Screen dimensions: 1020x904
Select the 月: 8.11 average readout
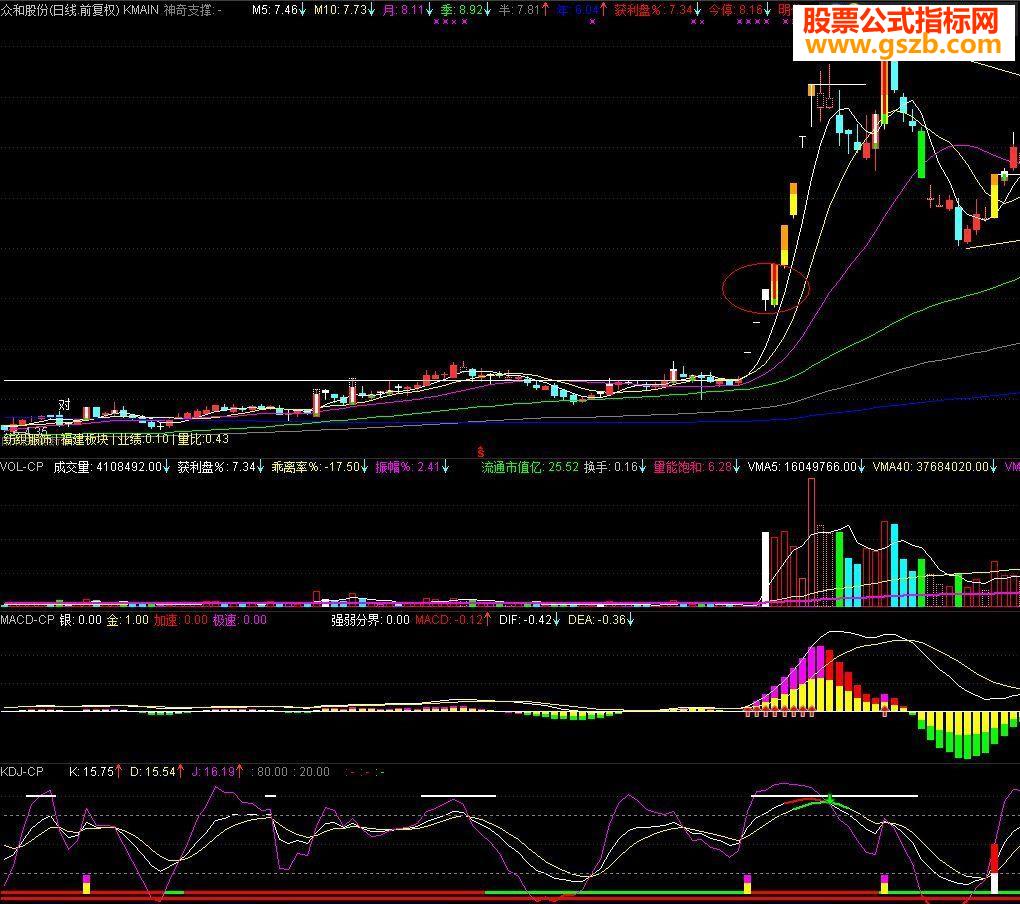tap(407, 10)
